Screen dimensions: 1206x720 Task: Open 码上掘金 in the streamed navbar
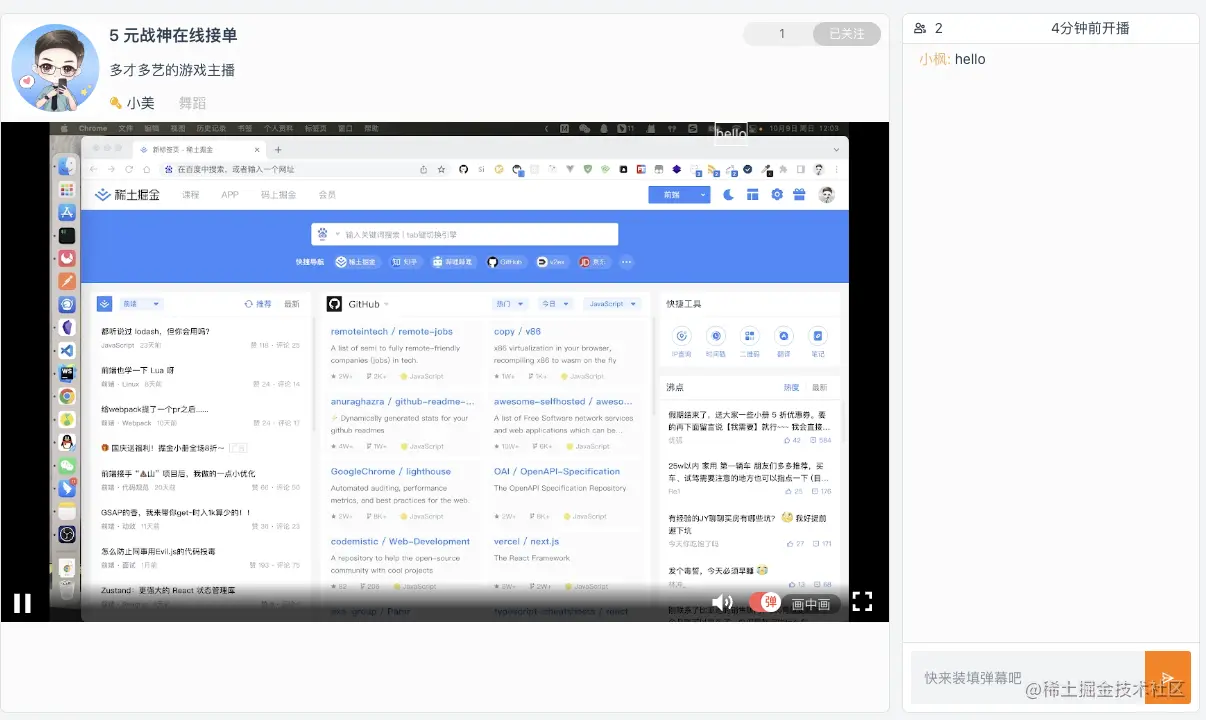tap(278, 195)
